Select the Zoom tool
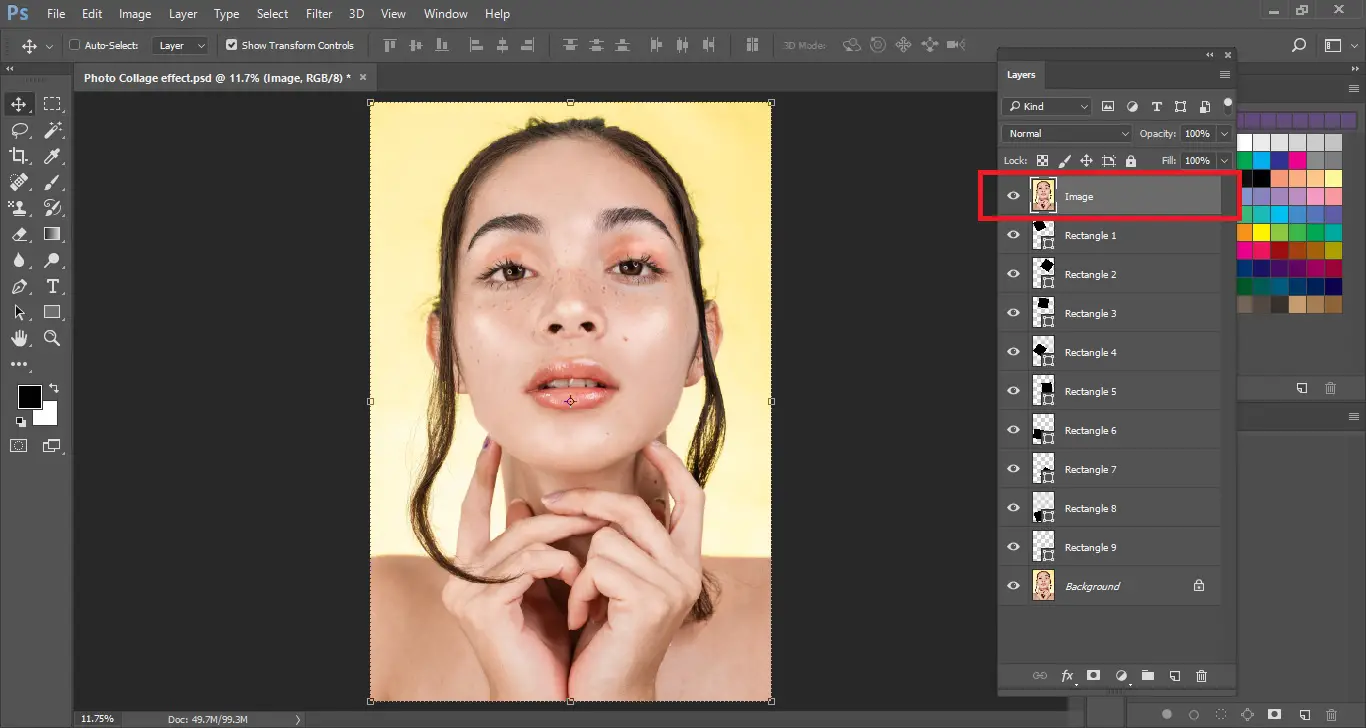This screenshot has height=728, width=1366. (x=53, y=338)
